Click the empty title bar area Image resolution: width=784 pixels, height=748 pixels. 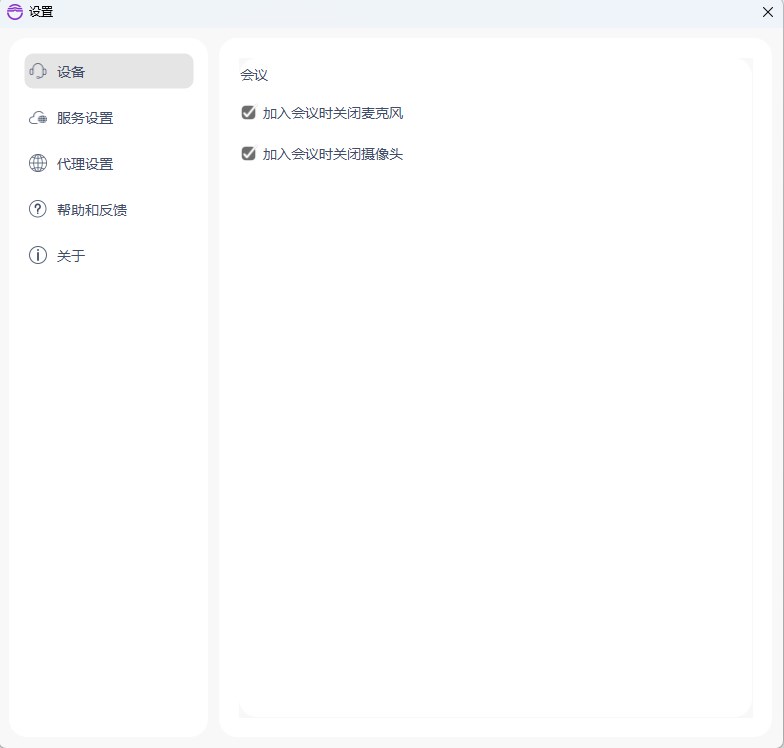pos(400,12)
